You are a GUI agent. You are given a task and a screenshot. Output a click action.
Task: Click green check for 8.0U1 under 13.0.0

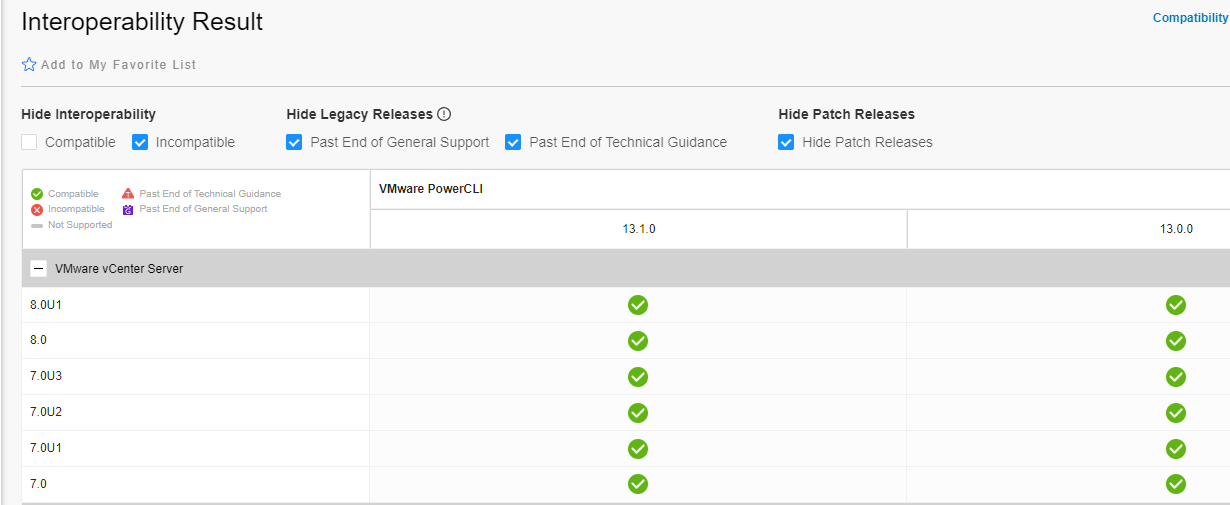pyautogui.click(x=1176, y=305)
